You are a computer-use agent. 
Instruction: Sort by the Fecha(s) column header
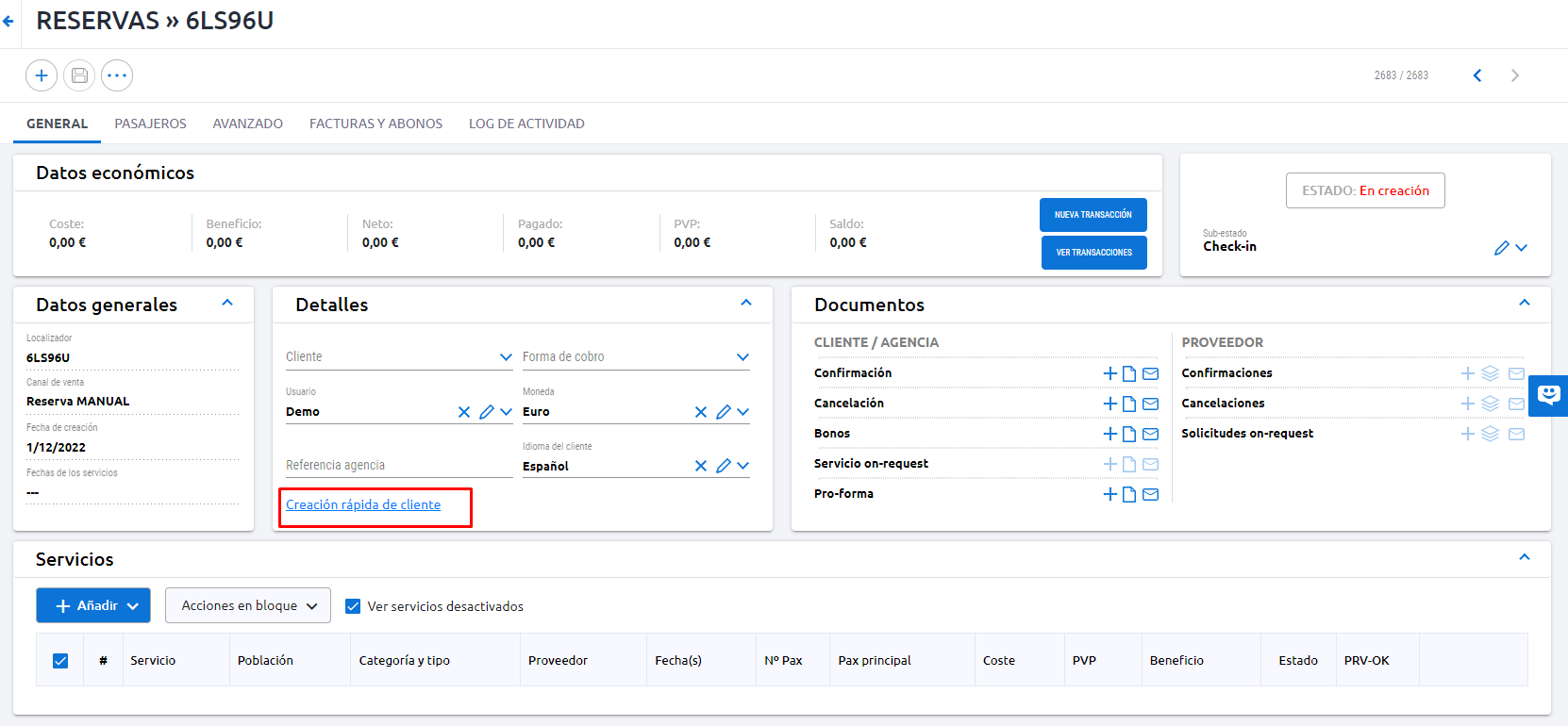coord(678,661)
